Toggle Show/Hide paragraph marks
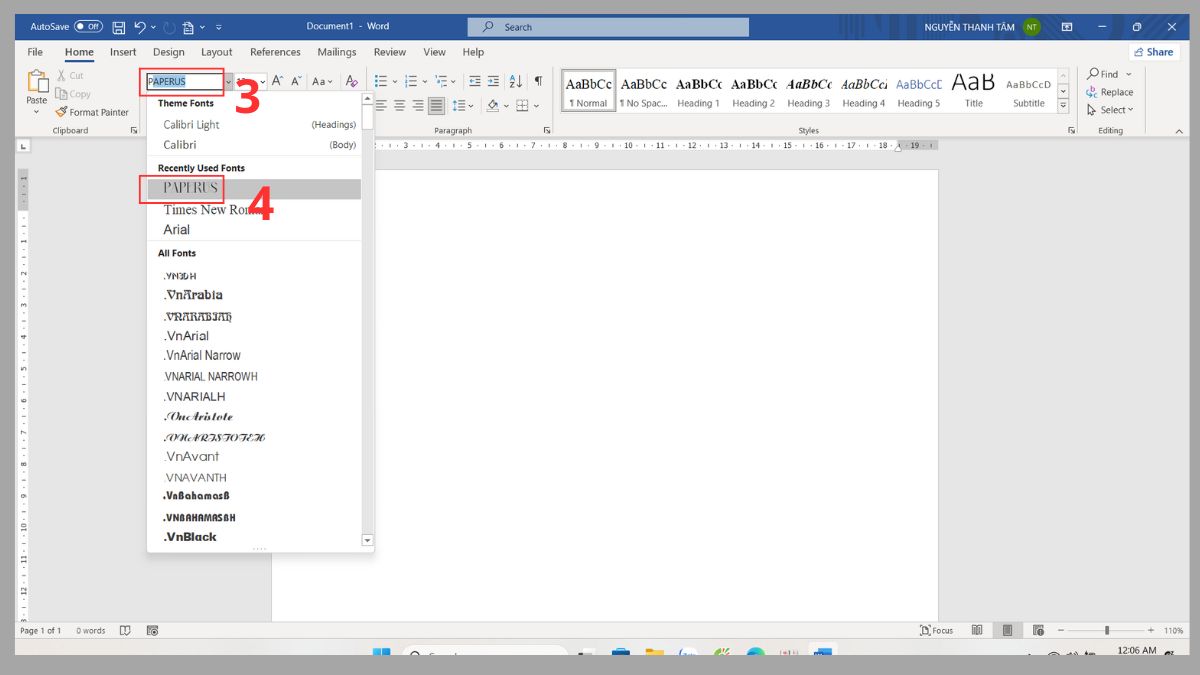Viewport: 1200px width, 675px height. (538, 82)
